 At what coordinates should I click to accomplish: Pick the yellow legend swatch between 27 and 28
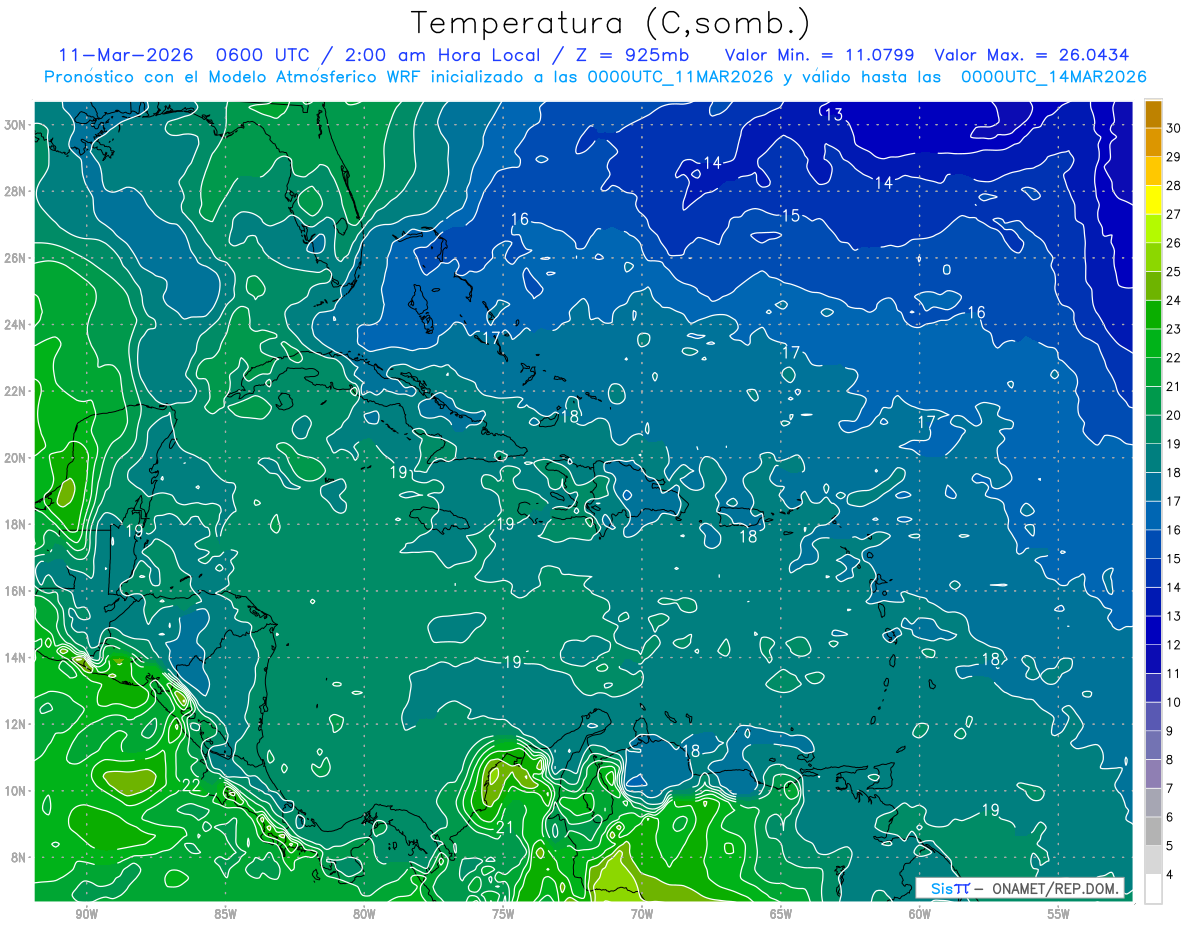1153,200
